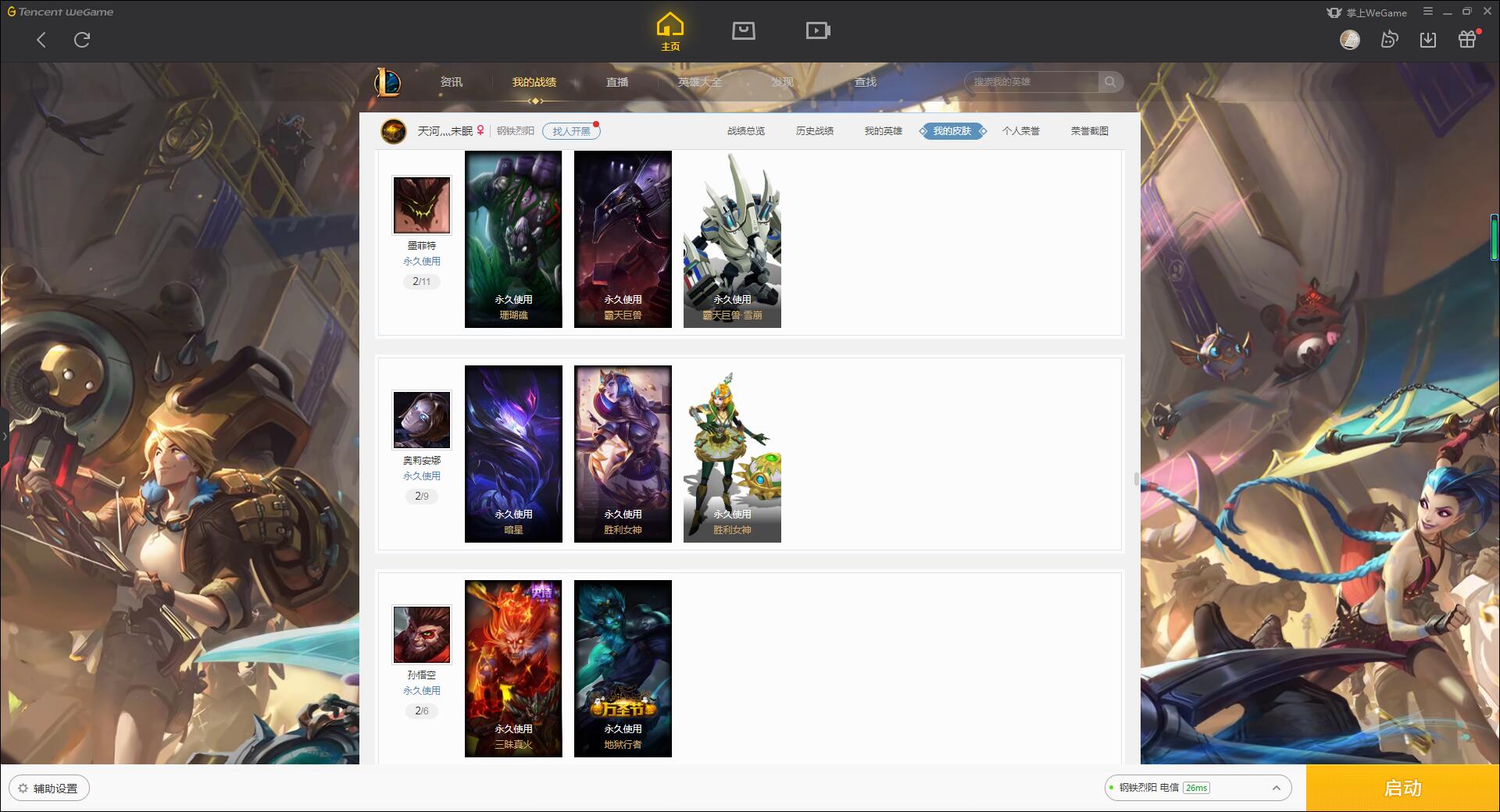The width and height of the screenshot is (1500, 812).
Task: Click the 钢铁烈阳 server label by the name
Action: pos(516,131)
